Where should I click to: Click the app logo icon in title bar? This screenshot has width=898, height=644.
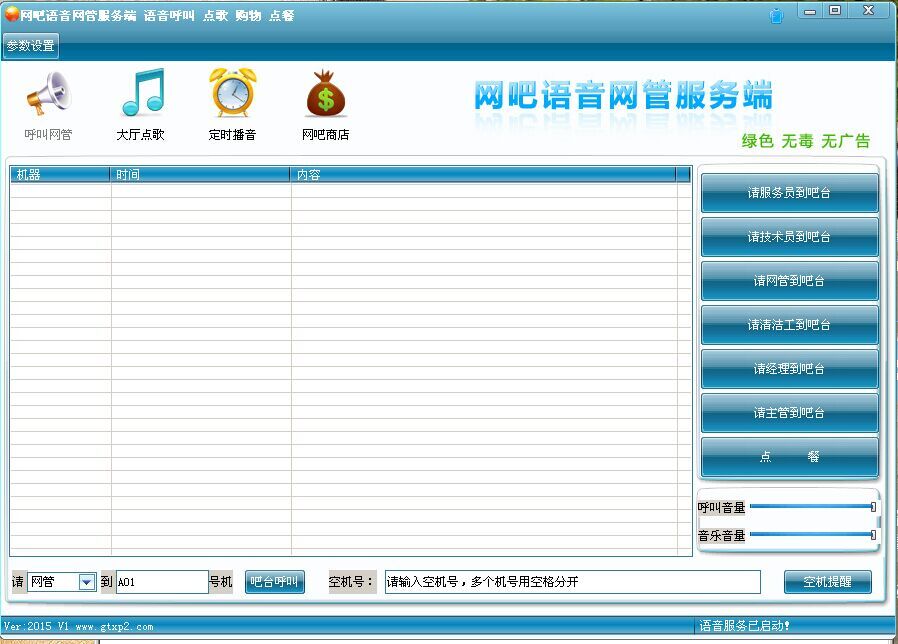[x=12, y=15]
